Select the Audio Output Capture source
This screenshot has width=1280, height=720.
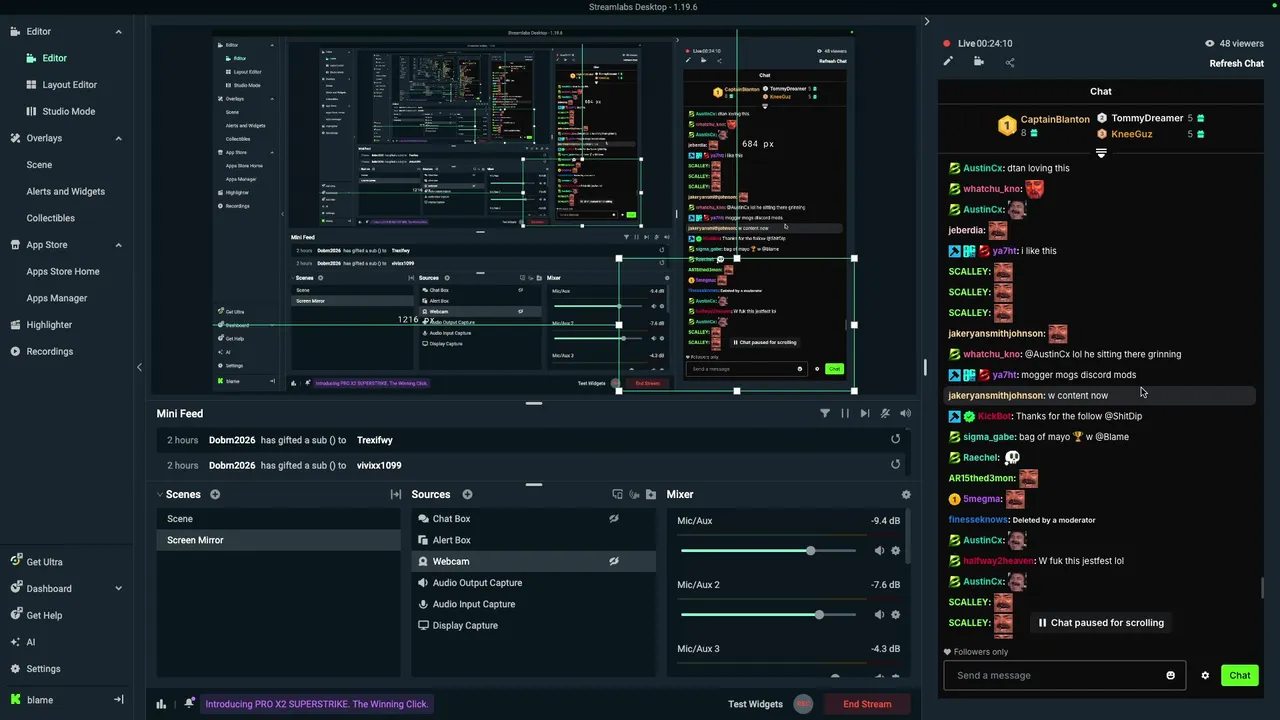pos(533,583)
